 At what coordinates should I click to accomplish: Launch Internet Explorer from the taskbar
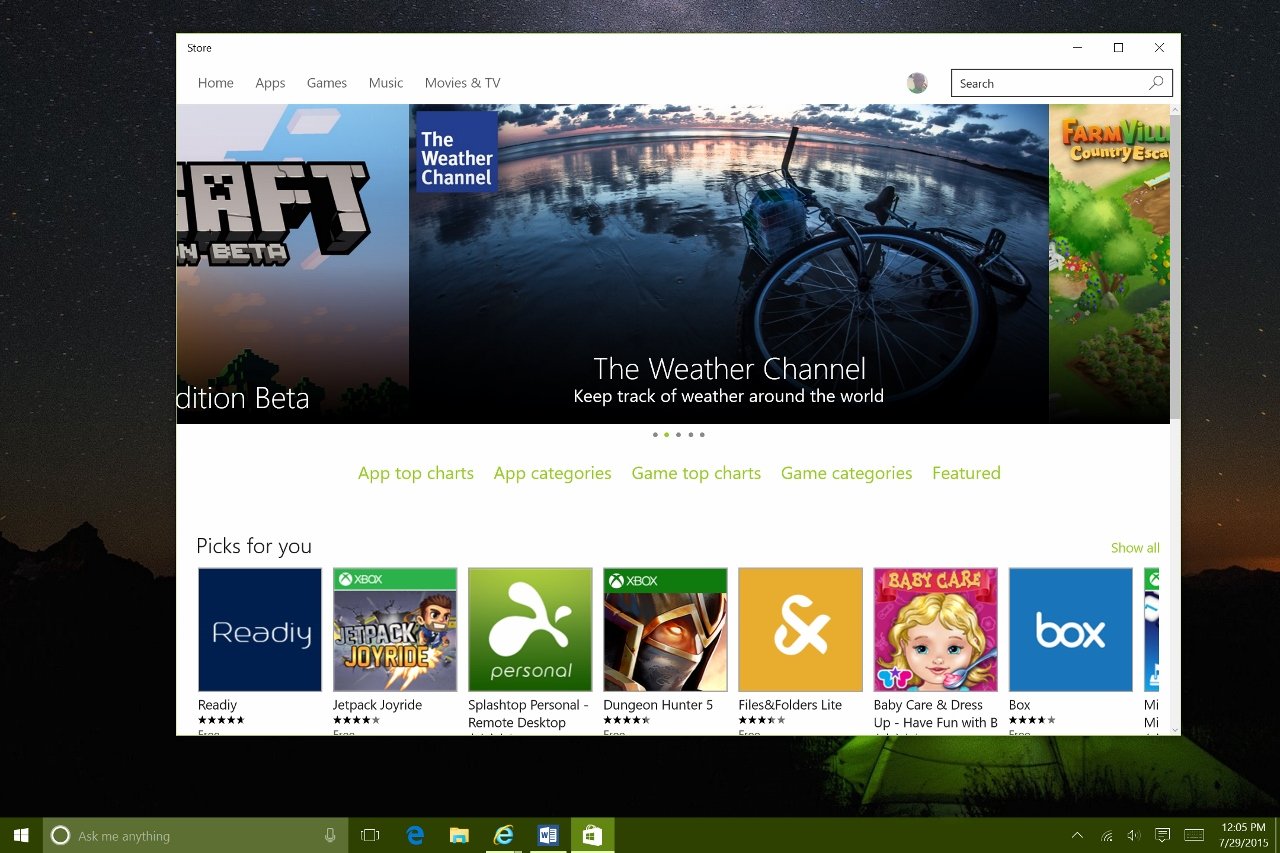tap(504, 835)
